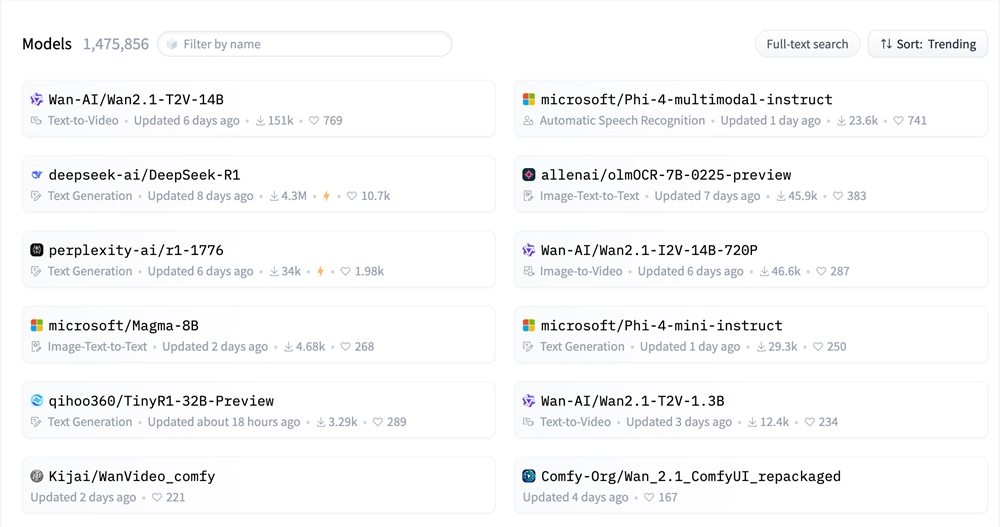Click the '4.68k' downloads on Magma-8B
1000x527 pixels.
click(x=311, y=346)
